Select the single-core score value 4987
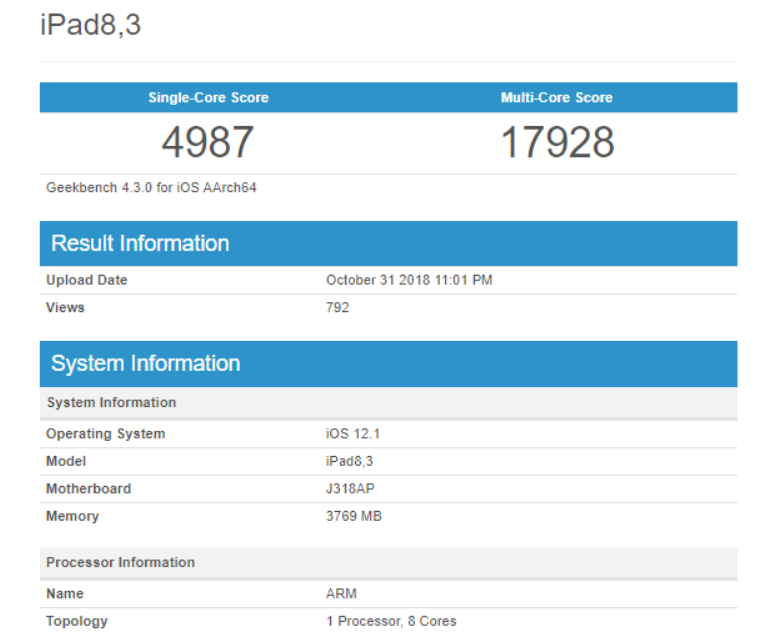 tap(208, 143)
